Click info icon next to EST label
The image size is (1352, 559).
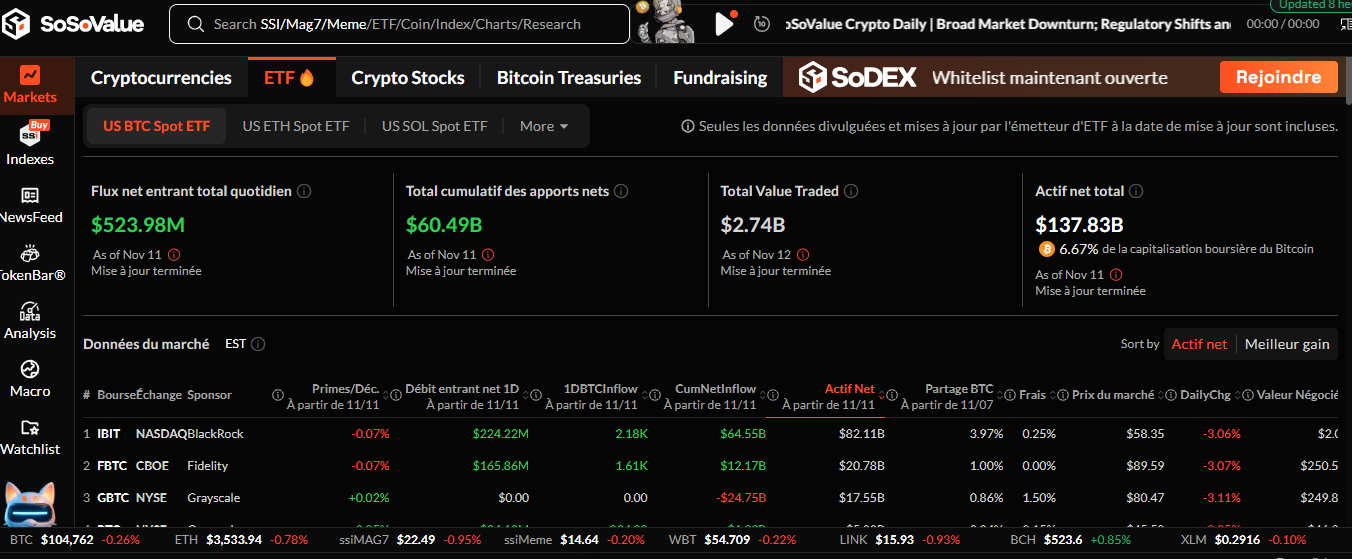pos(258,344)
